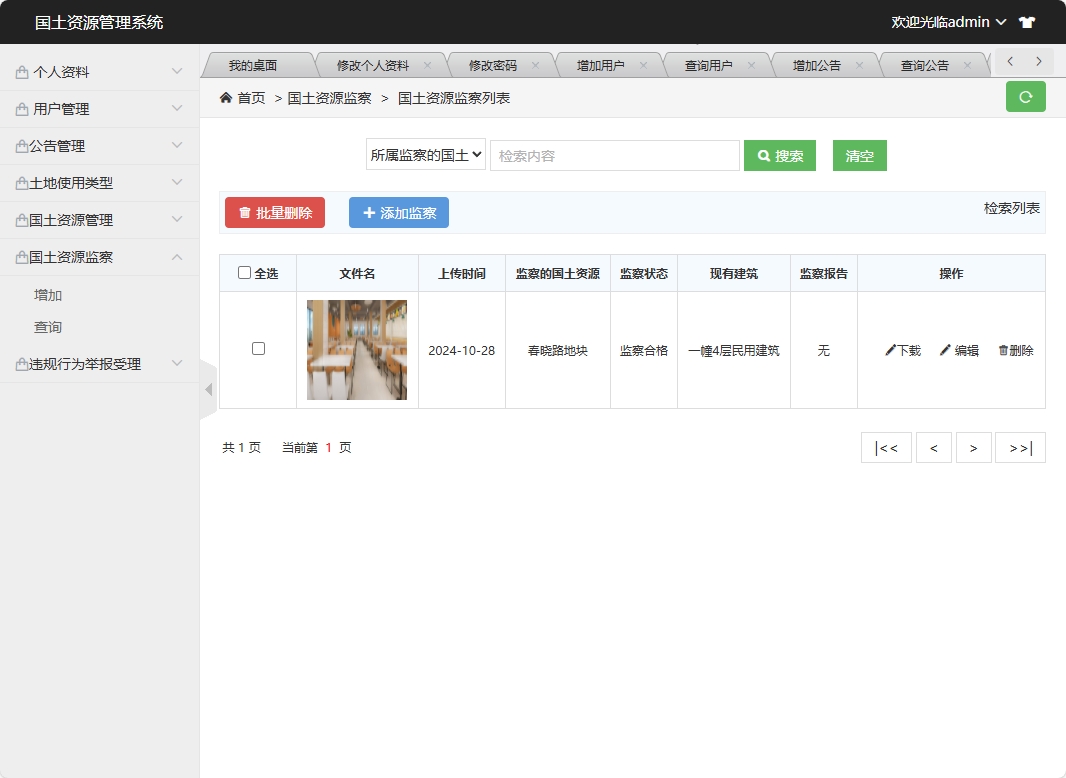Click the pencil icon next to 下载
1066x778 pixels.
coord(889,351)
